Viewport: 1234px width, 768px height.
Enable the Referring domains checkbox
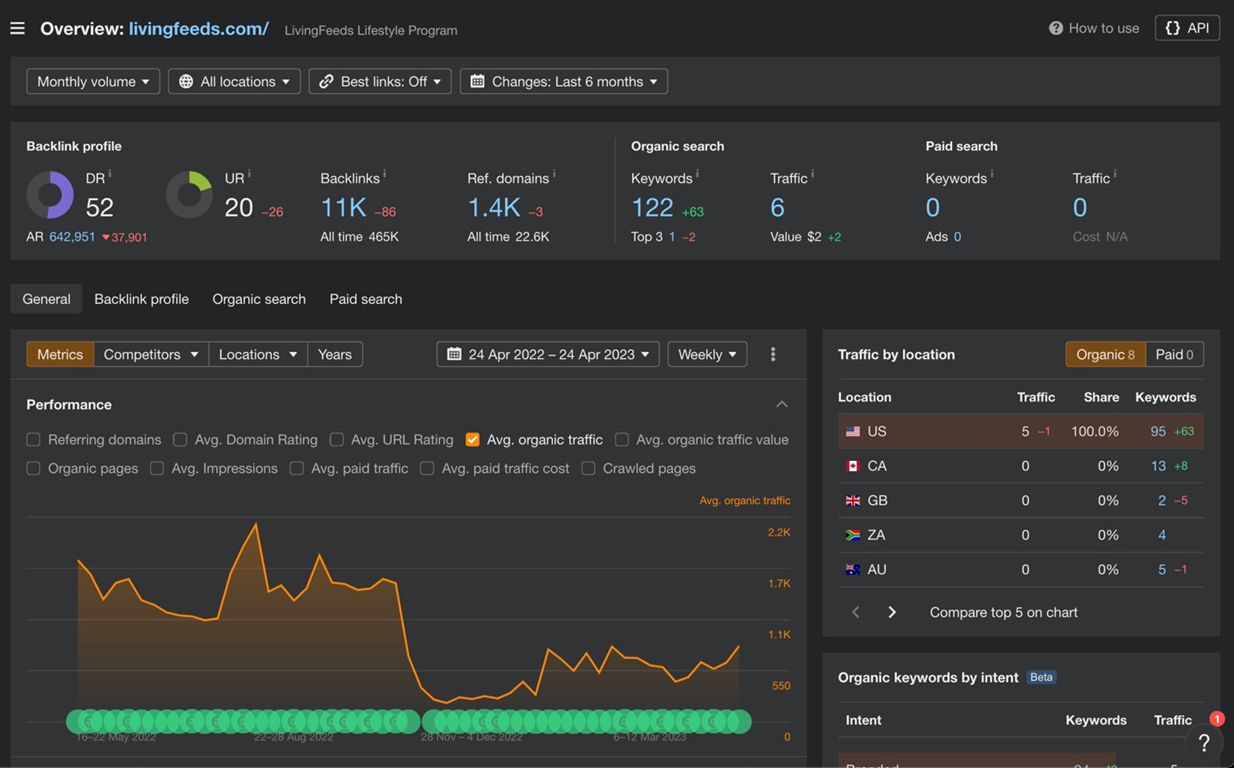point(33,439)
